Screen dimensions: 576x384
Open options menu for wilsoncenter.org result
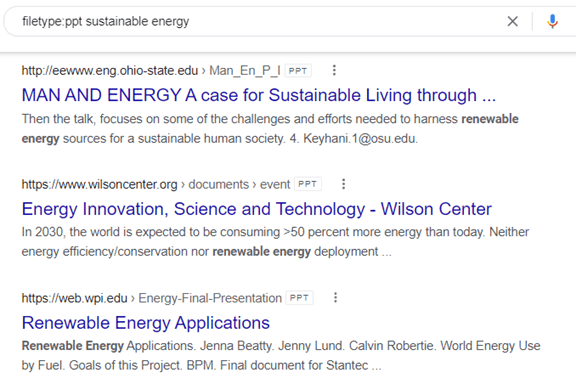point(343,184)
